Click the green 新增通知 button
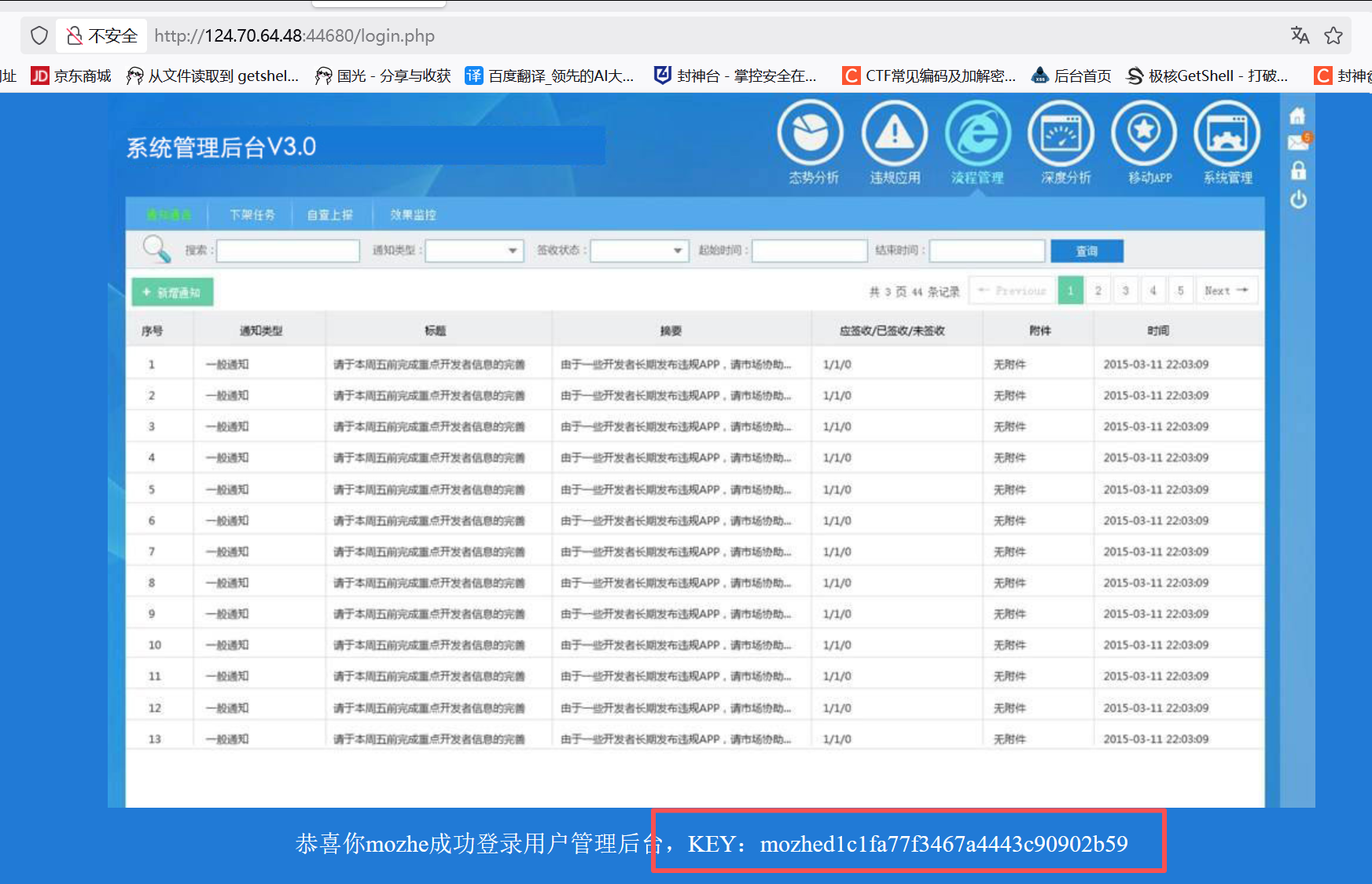 pos(172,293)
